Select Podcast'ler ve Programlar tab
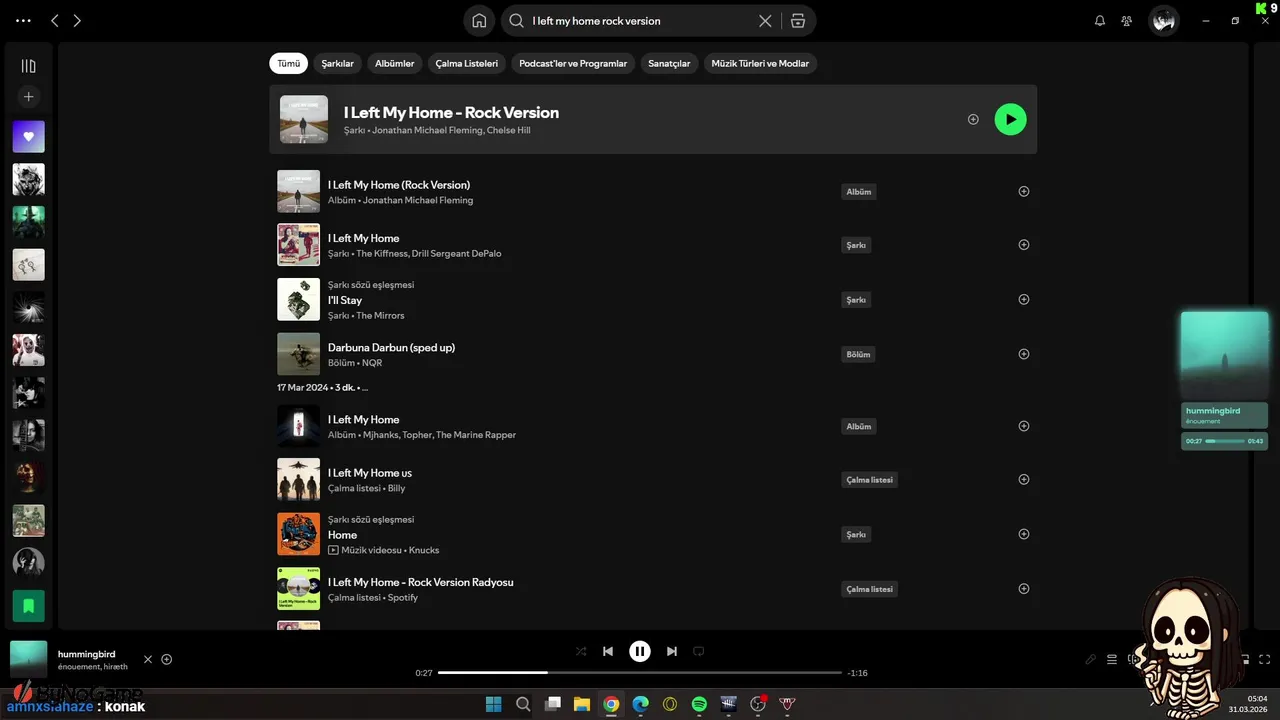The image size is (1280, 720). tap(573, 63)
